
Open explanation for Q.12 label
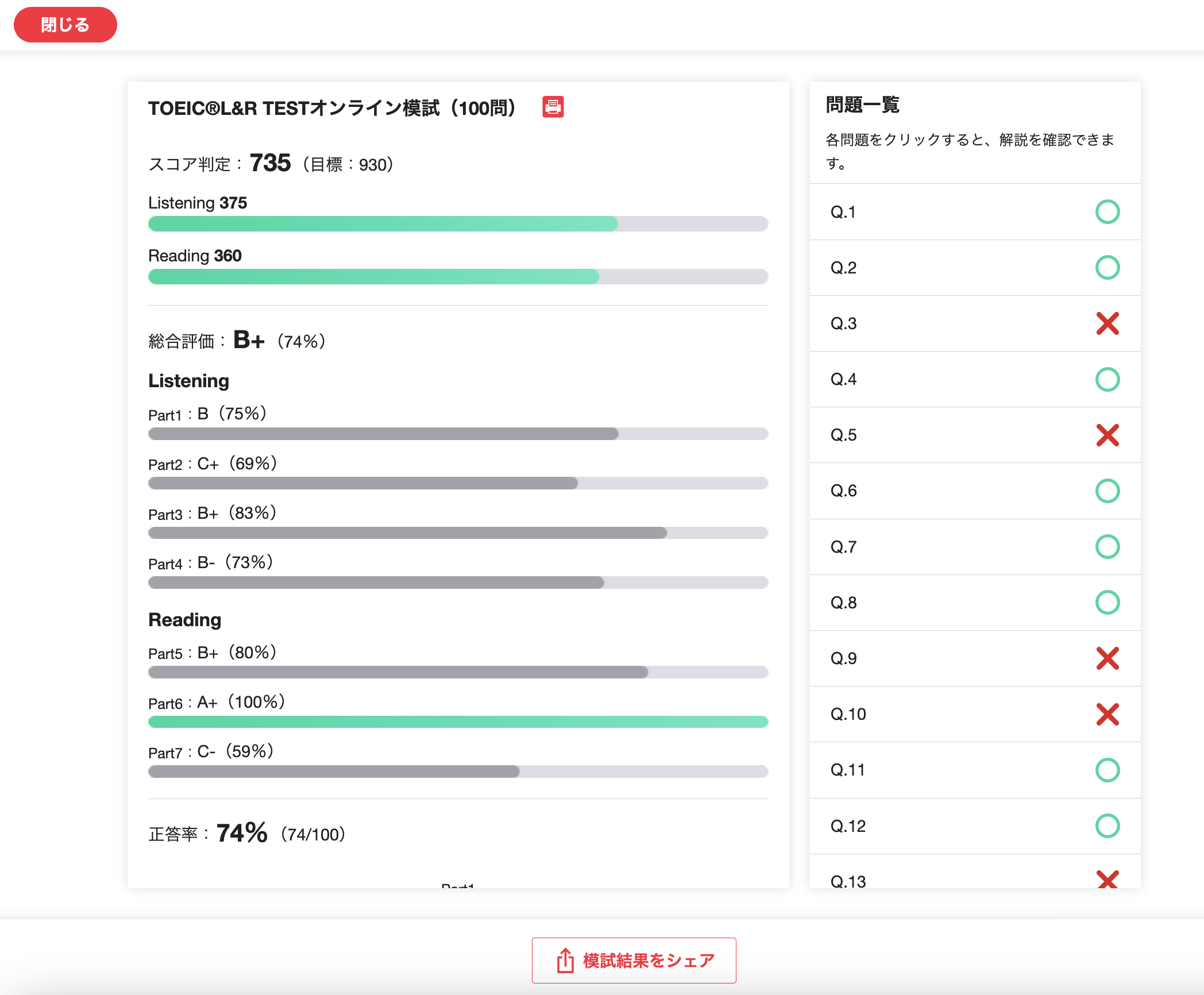[x=848, y=826]
